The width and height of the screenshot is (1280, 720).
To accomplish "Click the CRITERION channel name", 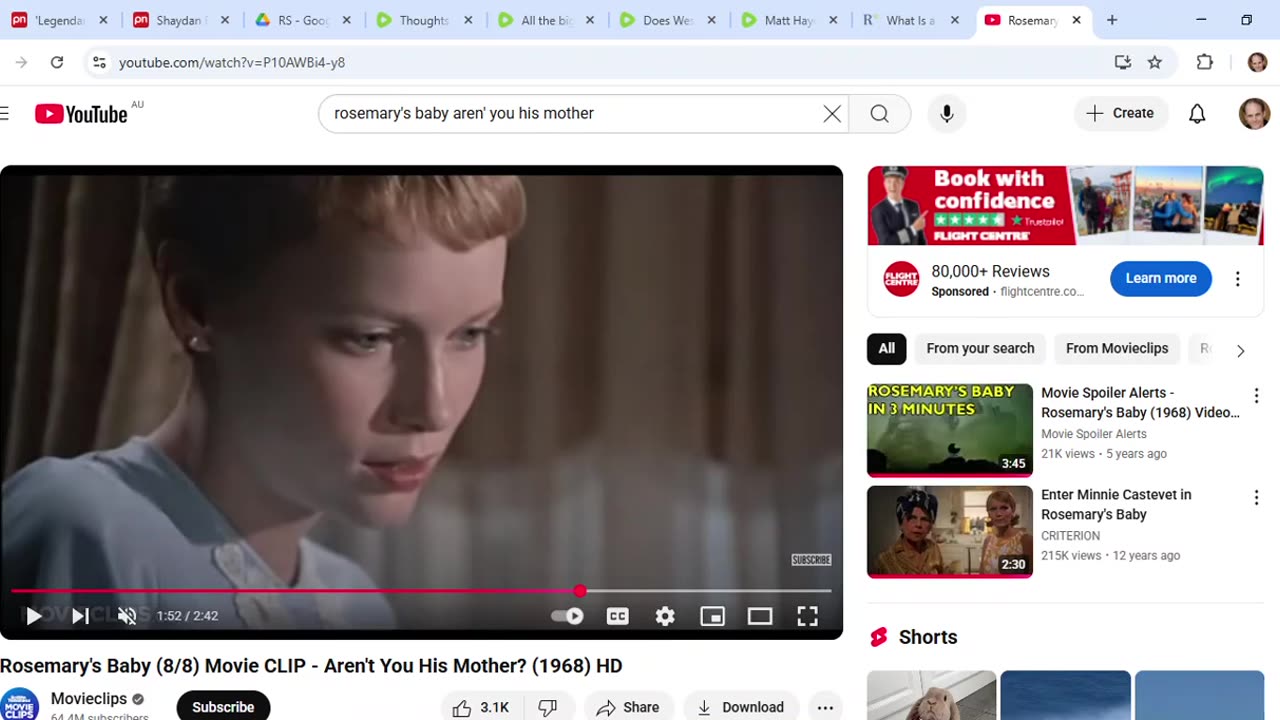I will pos(1070,536).
